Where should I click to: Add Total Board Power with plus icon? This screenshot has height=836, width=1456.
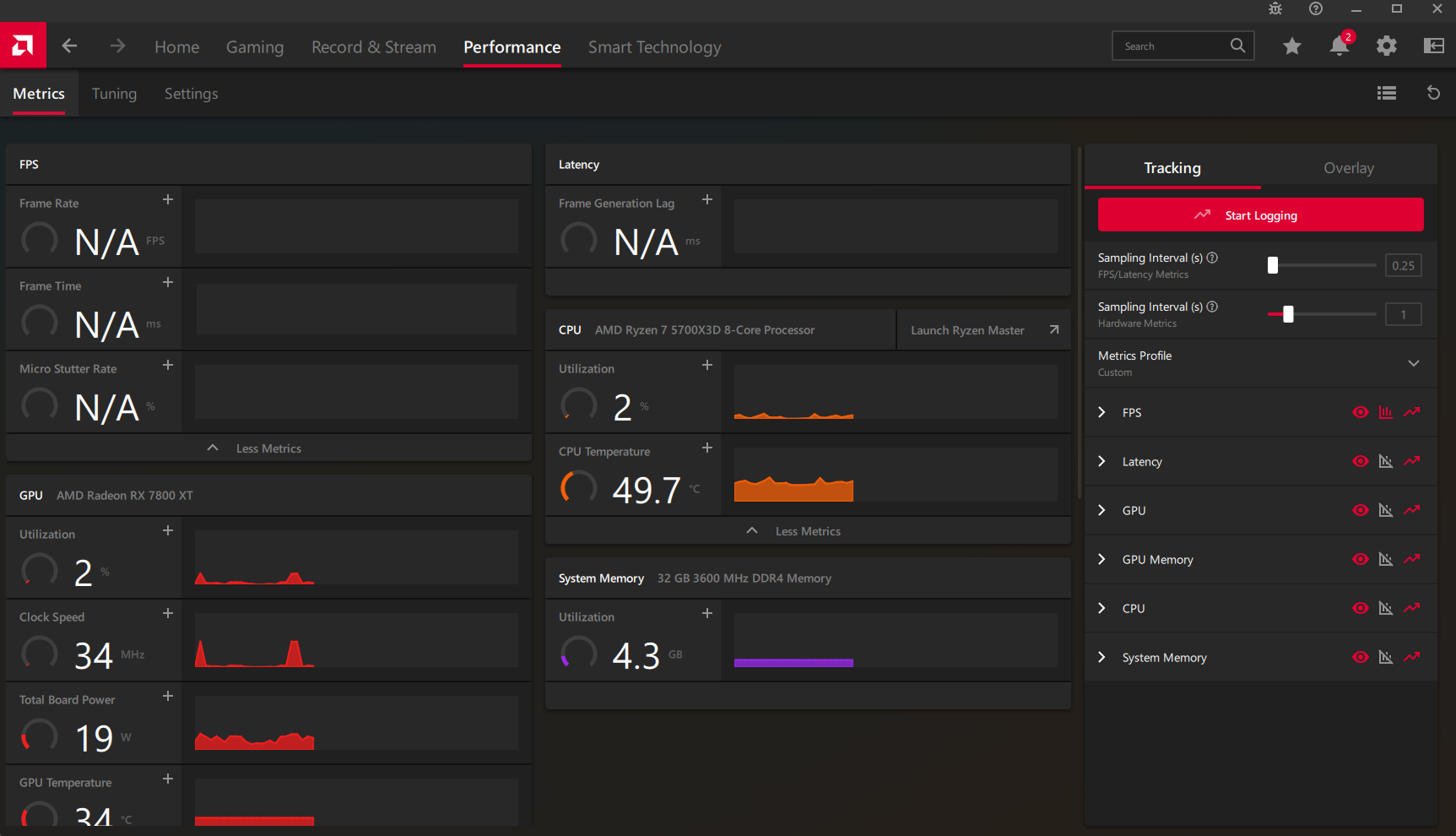[168, 696]
